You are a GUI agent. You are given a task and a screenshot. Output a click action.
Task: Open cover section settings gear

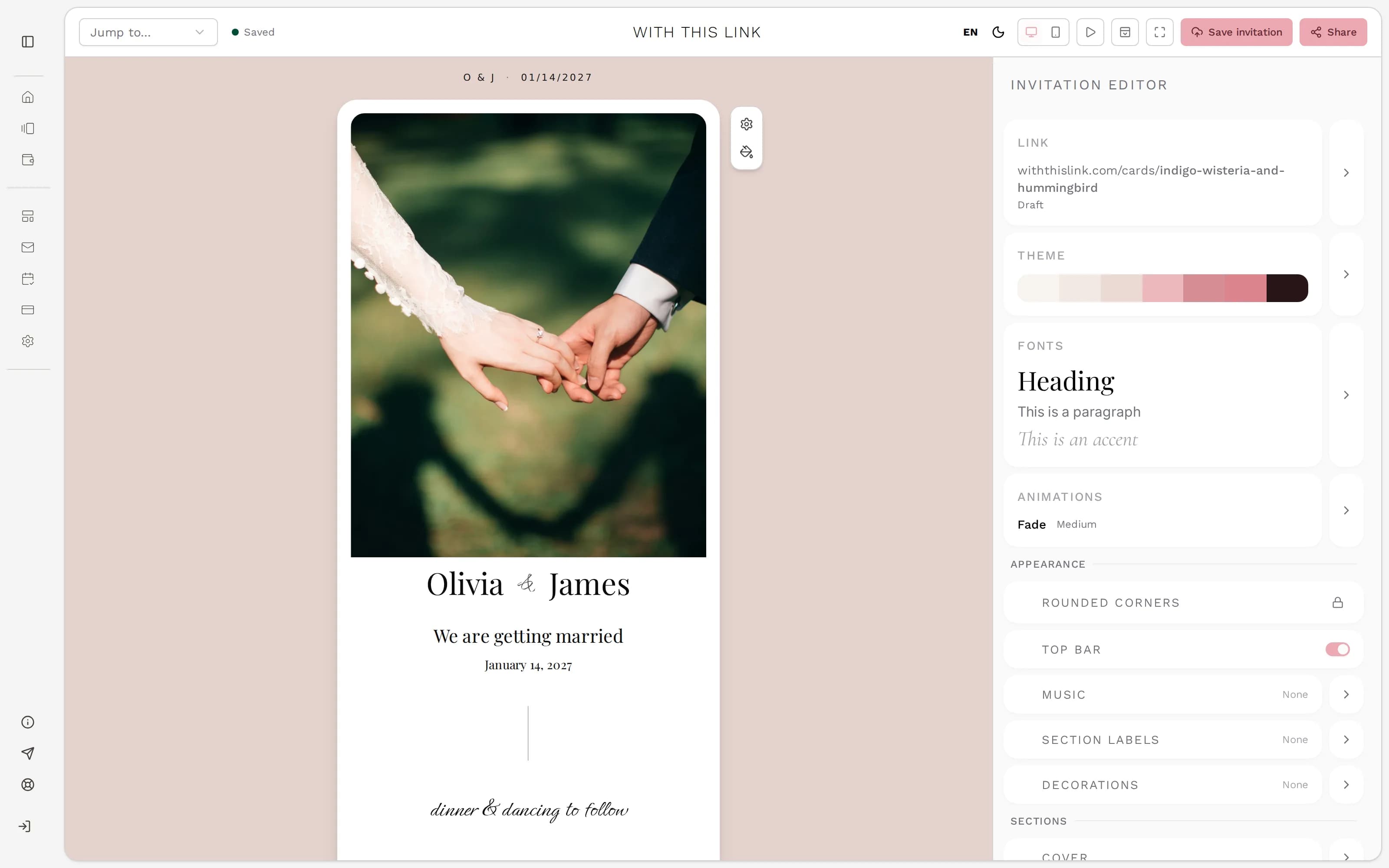(746, 124)
